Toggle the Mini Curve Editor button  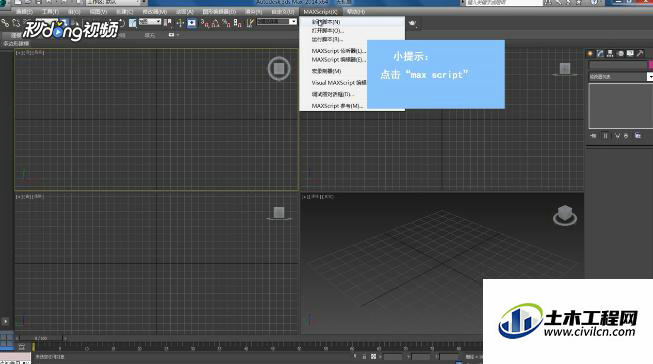tap(22, 347)
